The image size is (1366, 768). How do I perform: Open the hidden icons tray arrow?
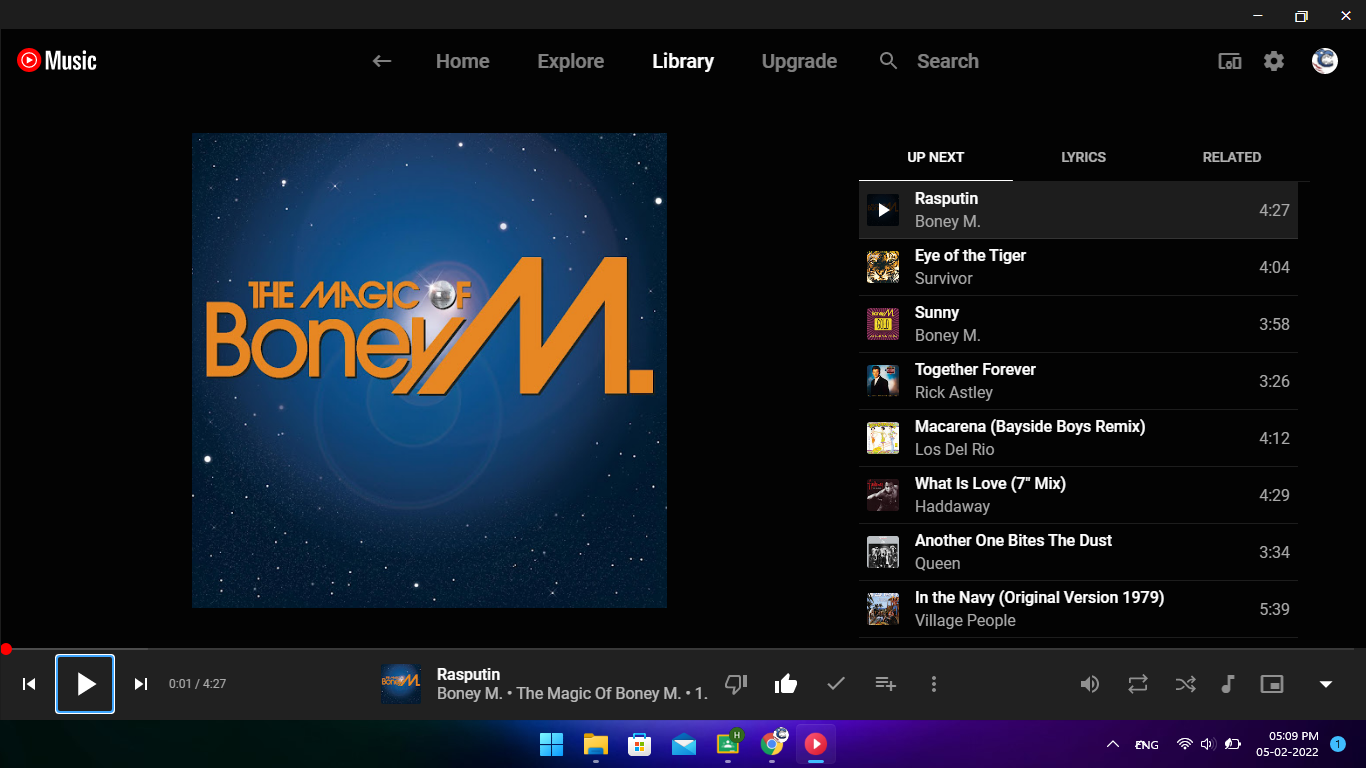tap(1111, 744)
